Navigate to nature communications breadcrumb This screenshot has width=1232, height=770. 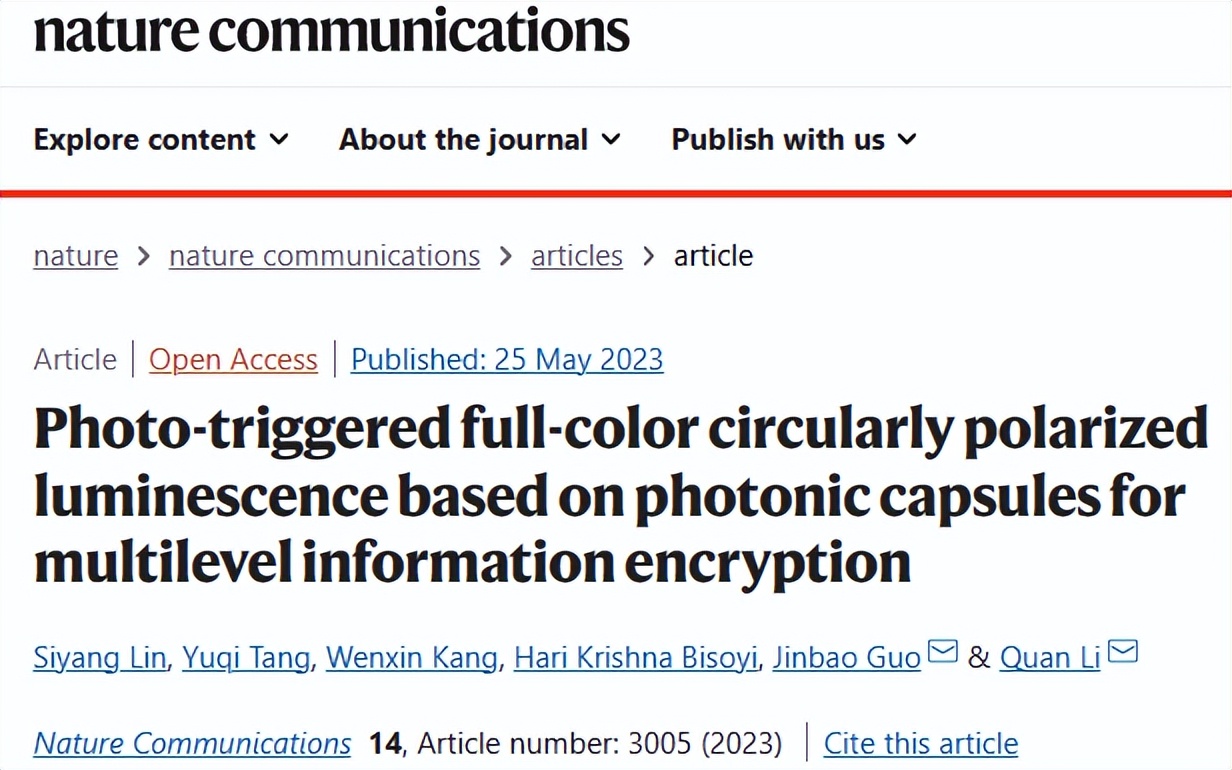tap(324, 256)
